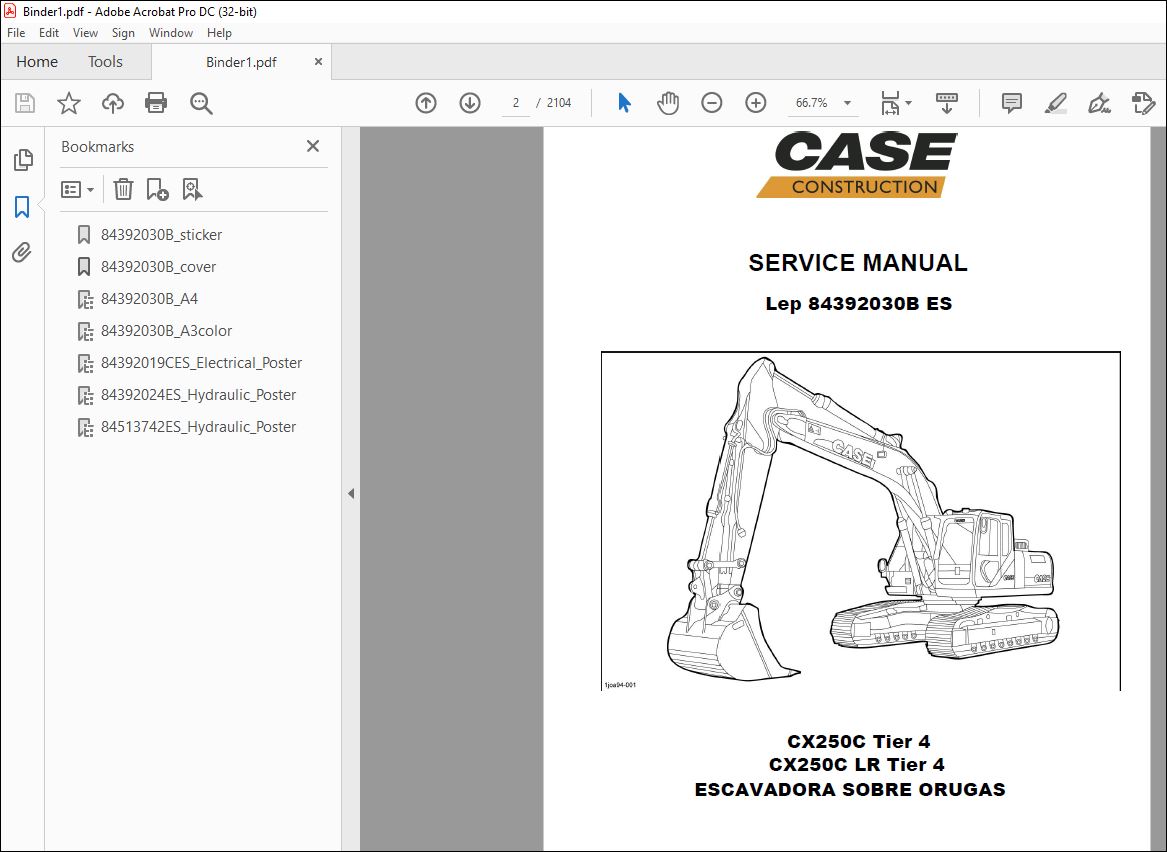
Task: Open bookmark 84392030B_sticker
Action: coord(162,234)
